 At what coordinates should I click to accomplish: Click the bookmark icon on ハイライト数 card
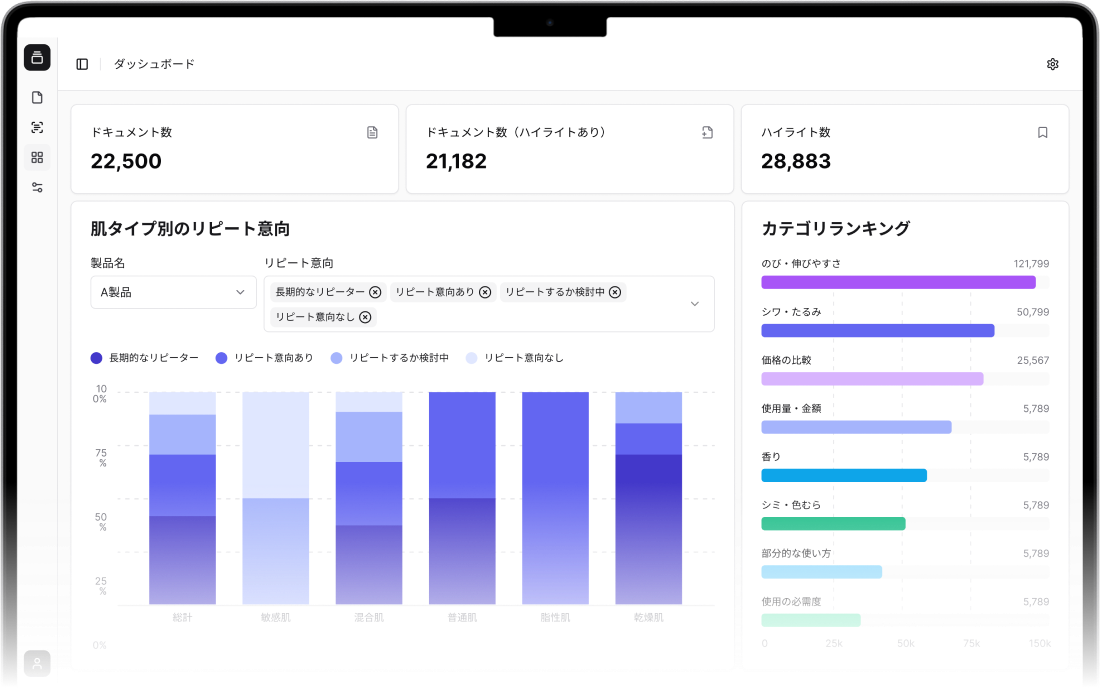coord(1042,132)
